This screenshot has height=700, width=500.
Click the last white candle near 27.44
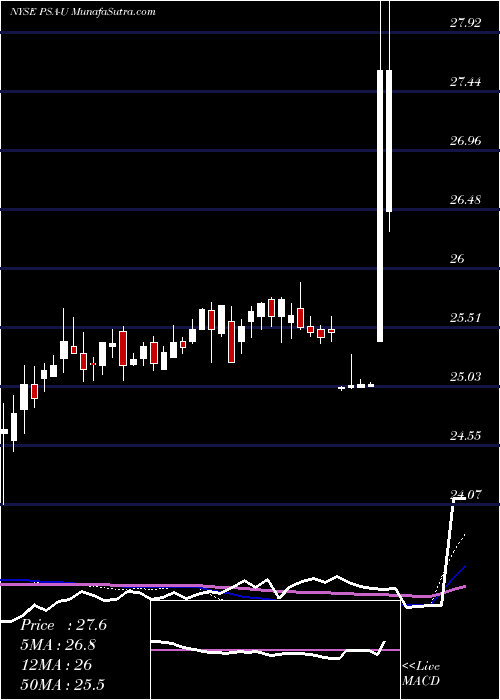[x=389, y=141]
